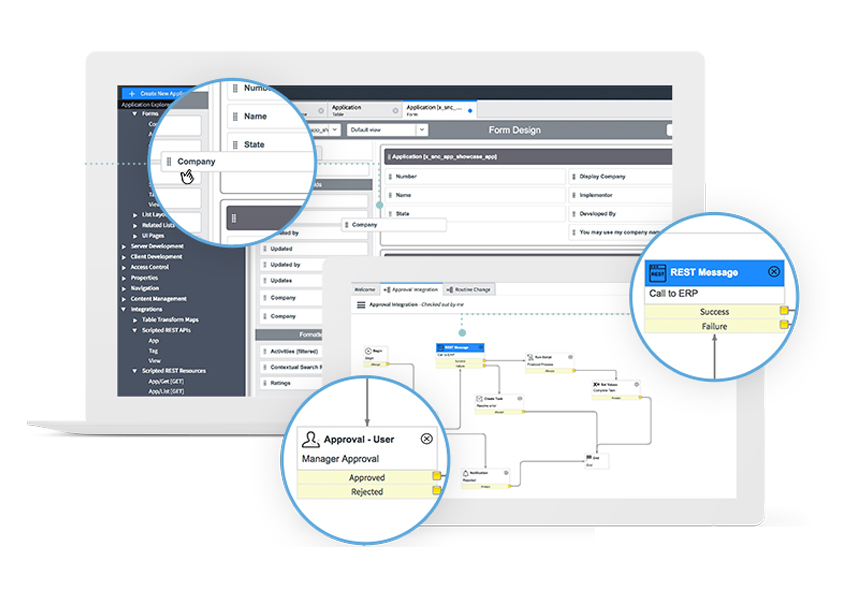Click the yellow connector of magnified Success condition
The image size is (858, 597).
click(x=784, y=310)
